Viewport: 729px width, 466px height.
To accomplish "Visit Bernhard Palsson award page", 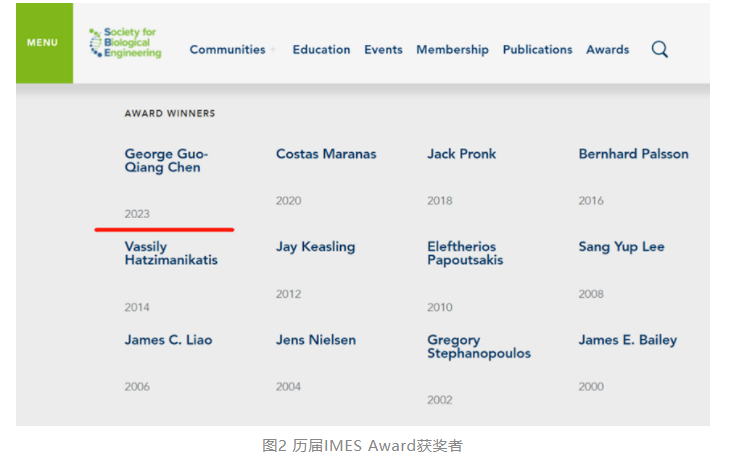I will click(634, 154).
